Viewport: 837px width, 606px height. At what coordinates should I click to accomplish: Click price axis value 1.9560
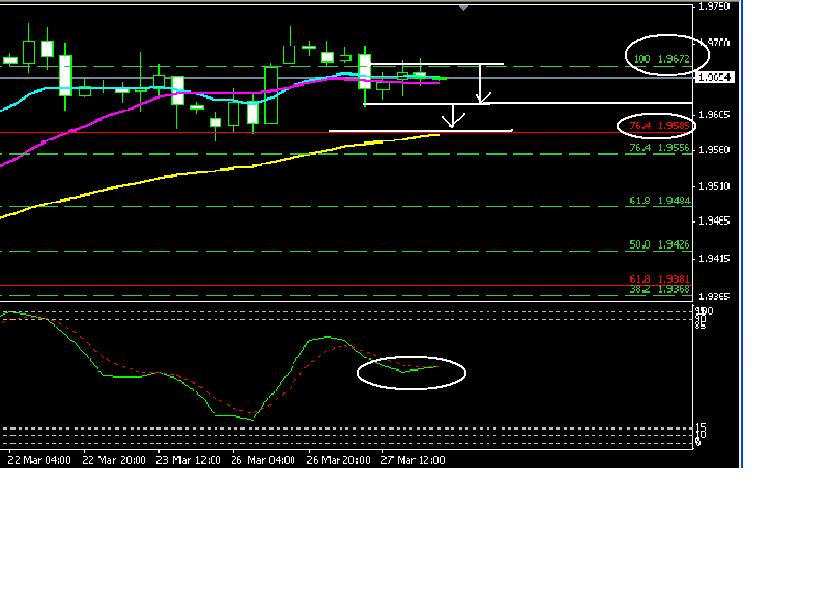tap(714, 150)
